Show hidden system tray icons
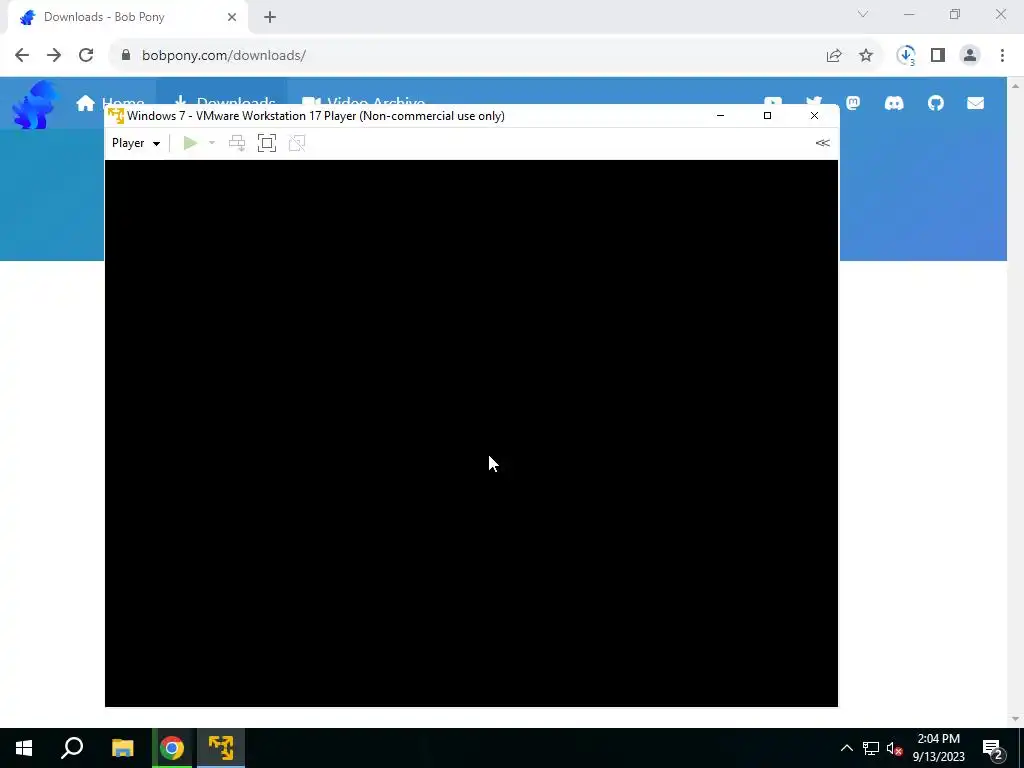Image resolution: width=1024 pixels, height=768 pixels. coord(846,748)
